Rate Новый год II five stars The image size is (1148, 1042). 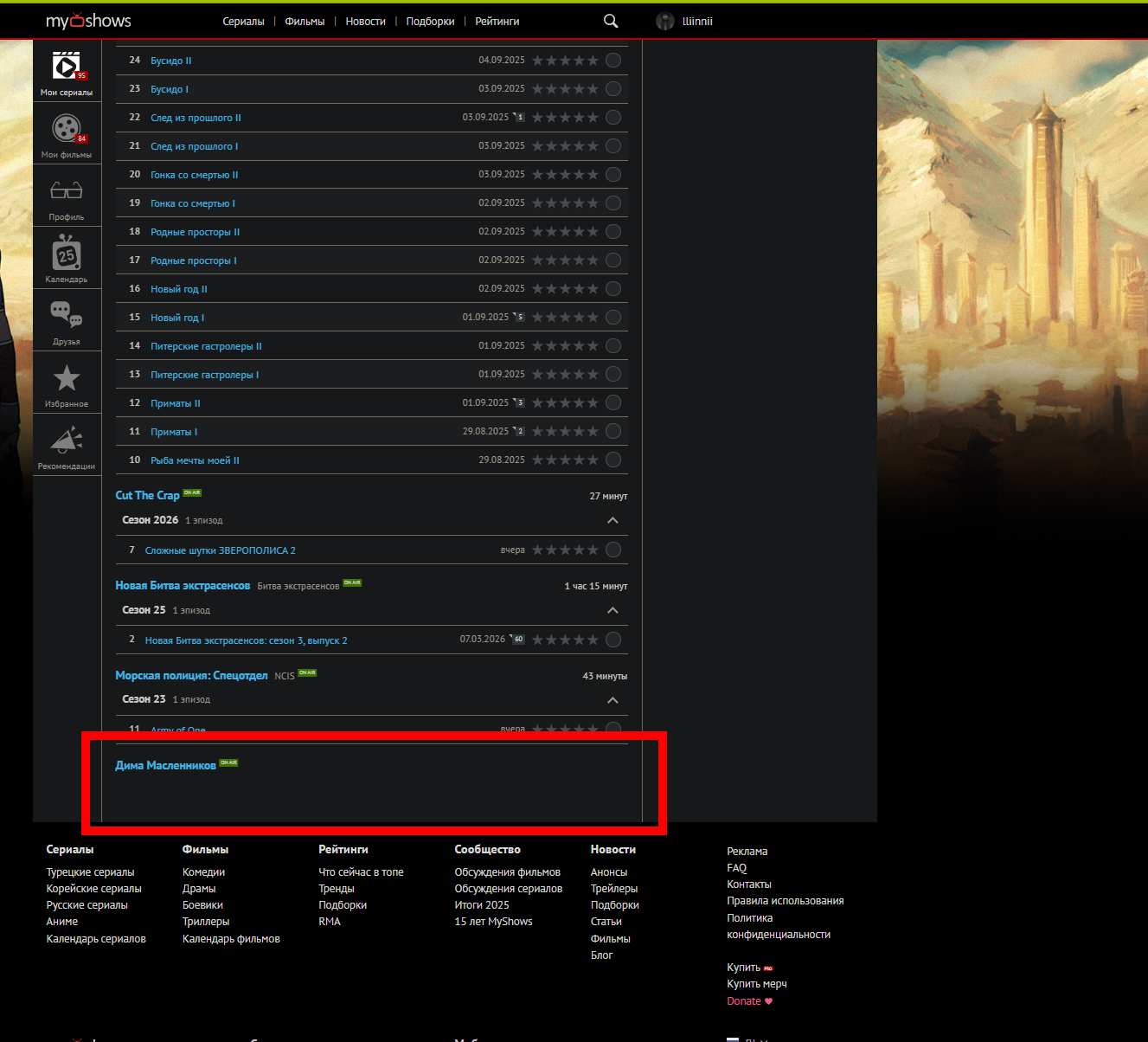coord(593,289)
